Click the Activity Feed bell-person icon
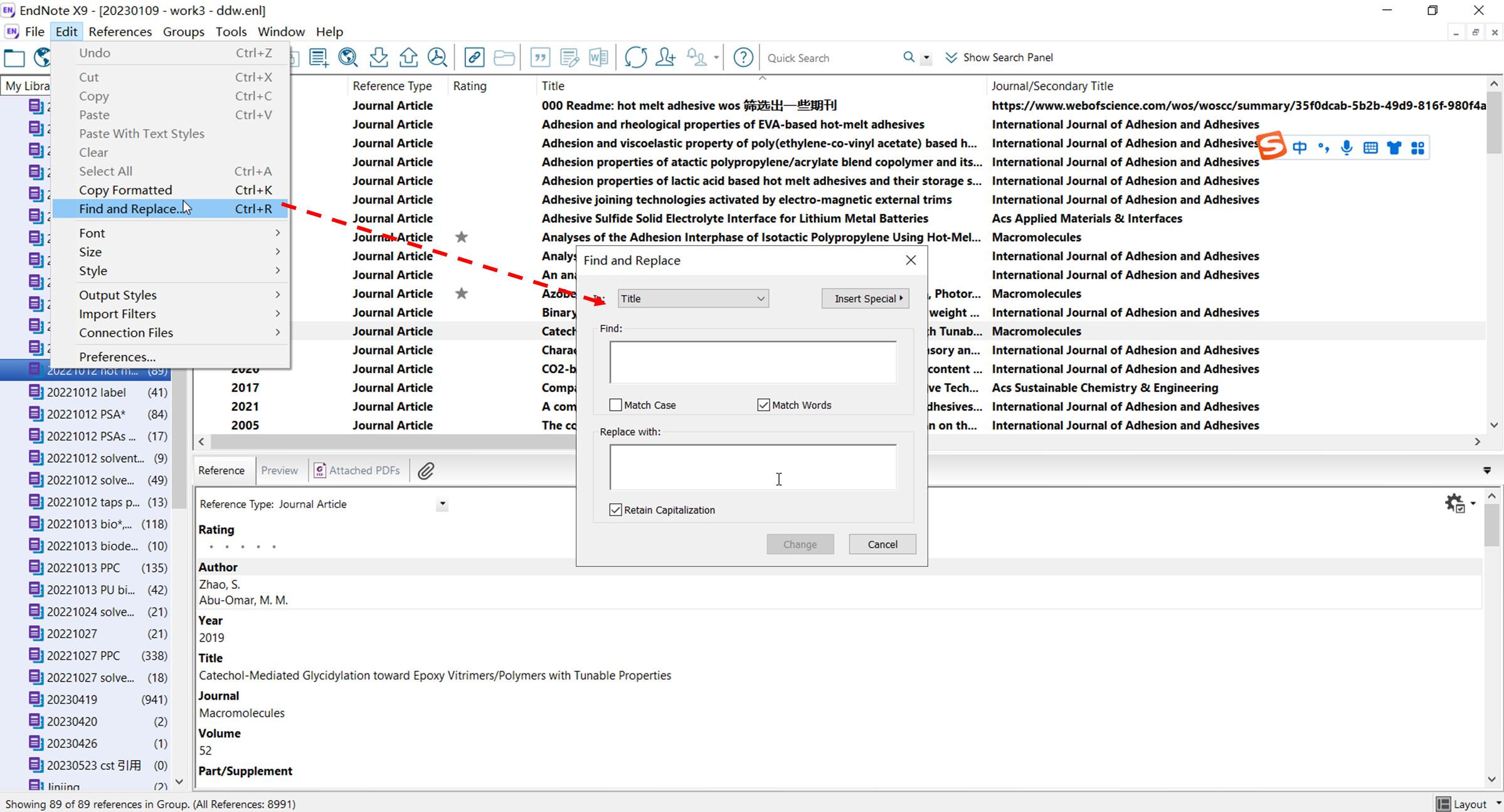 point(696,58)
